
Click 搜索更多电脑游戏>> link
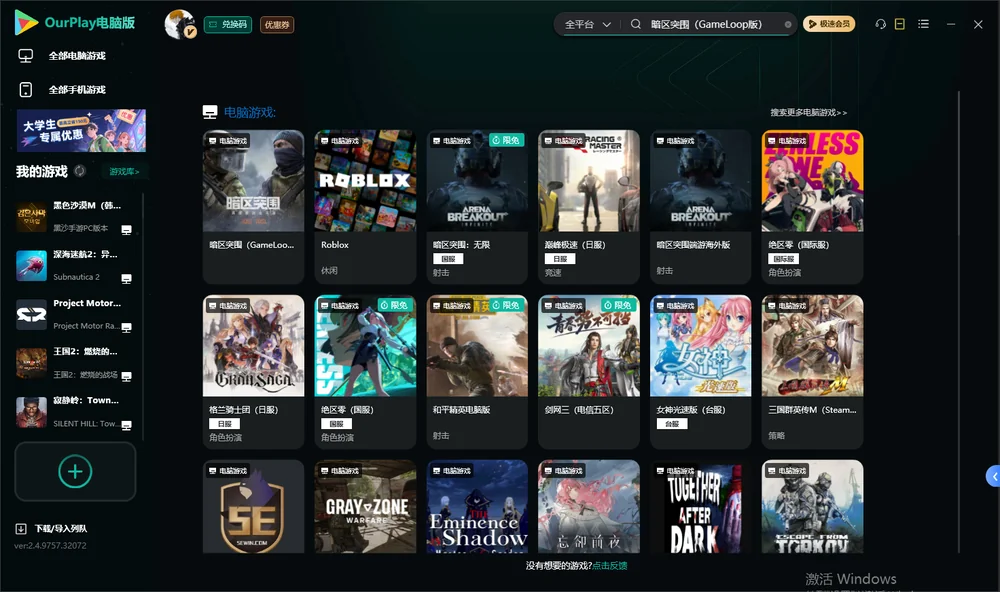[x=808, y=112]
